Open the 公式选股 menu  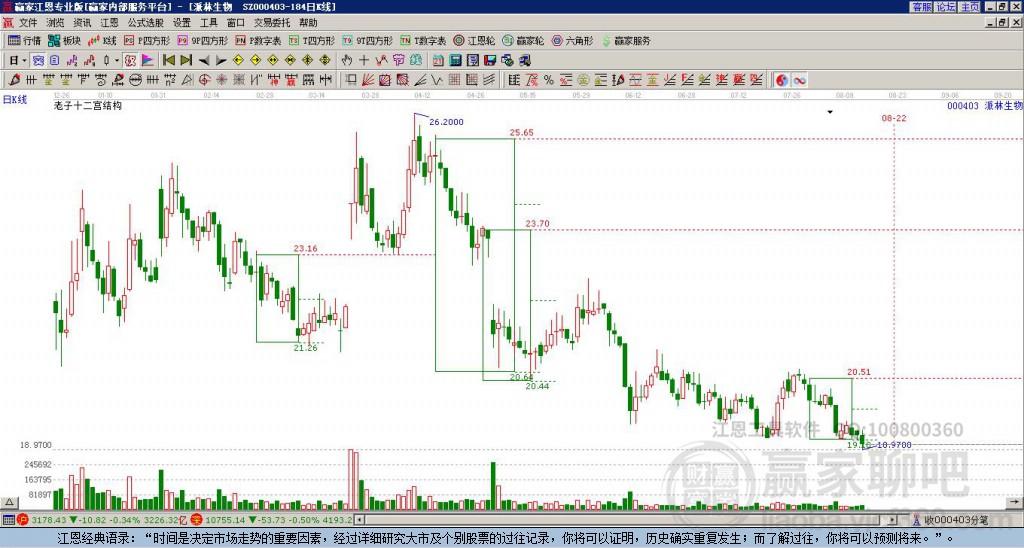pos(146,23)
